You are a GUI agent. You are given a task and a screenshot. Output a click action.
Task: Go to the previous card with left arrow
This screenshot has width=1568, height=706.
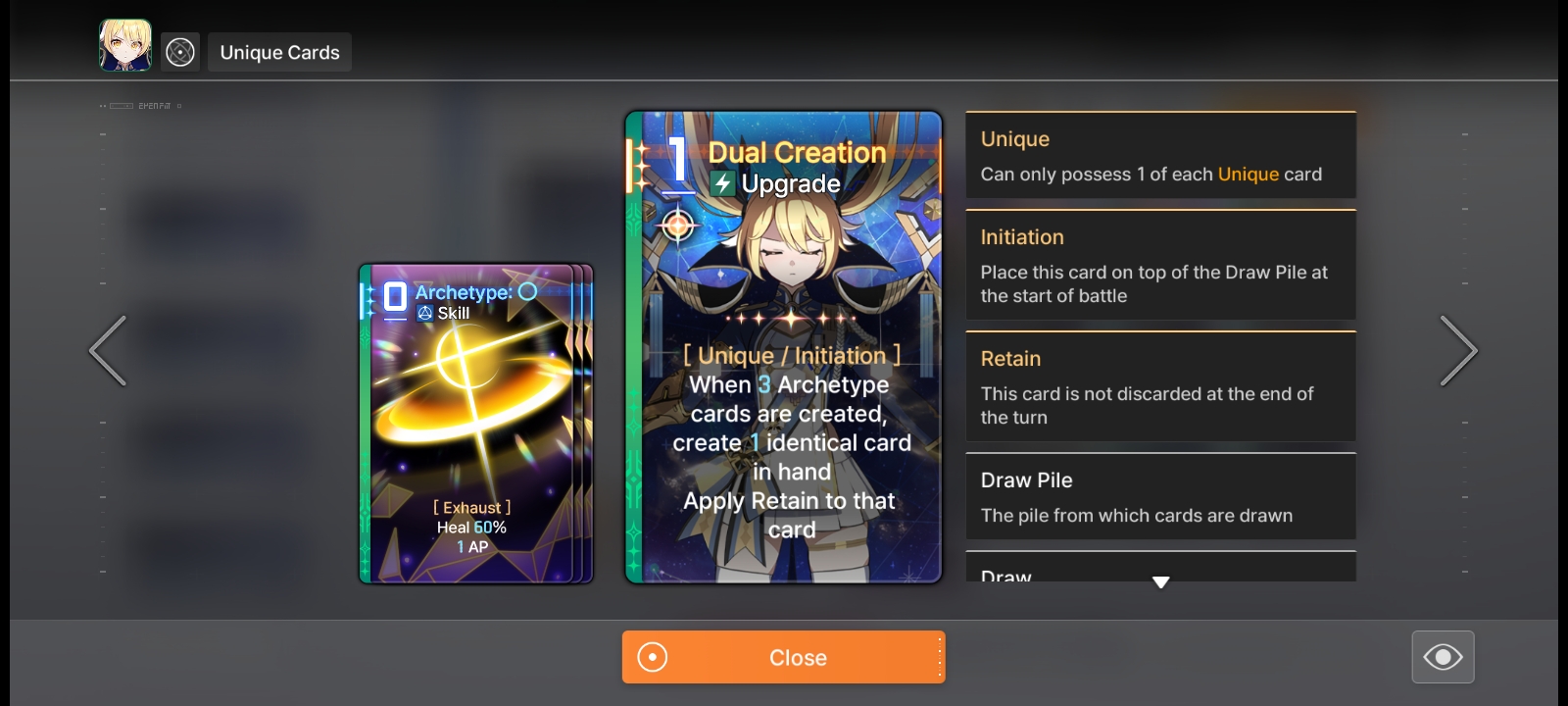pyautogui.click(x=108, y=350)
